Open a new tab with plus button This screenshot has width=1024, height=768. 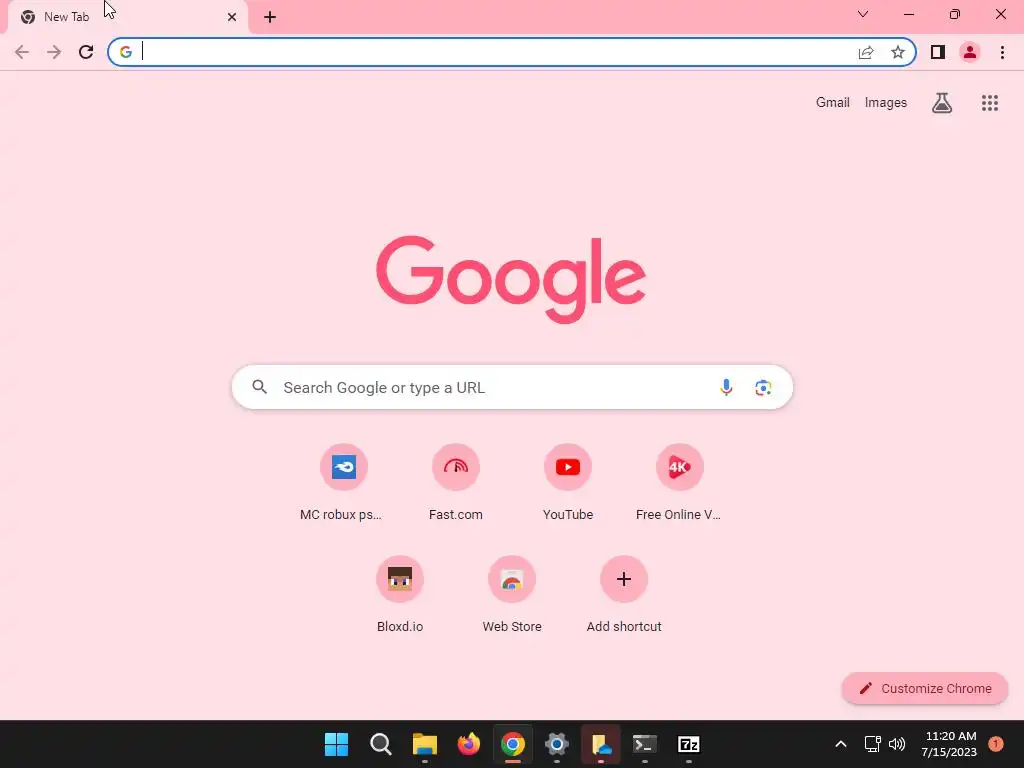270,17
